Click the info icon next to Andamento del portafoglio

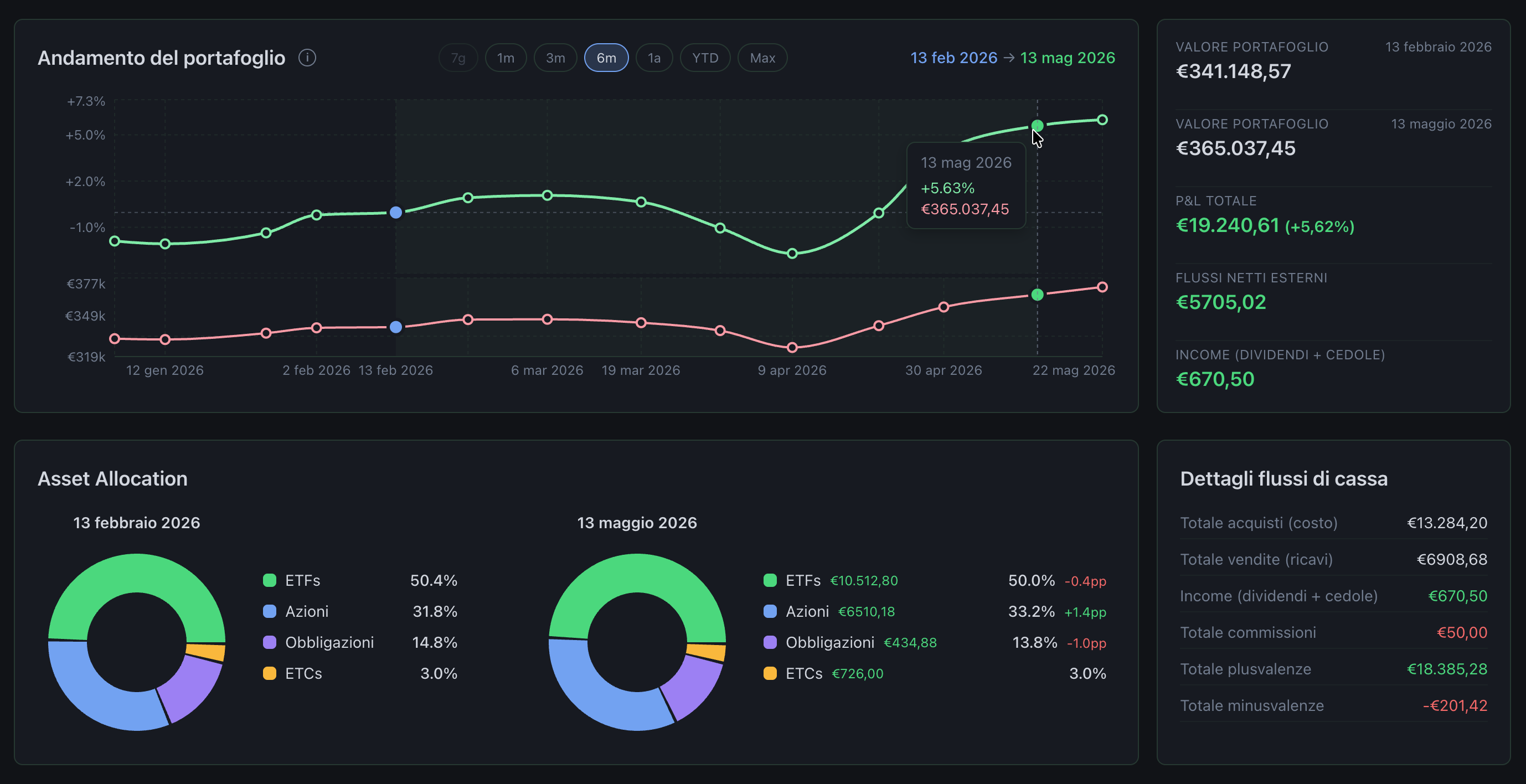coord(307,58)
